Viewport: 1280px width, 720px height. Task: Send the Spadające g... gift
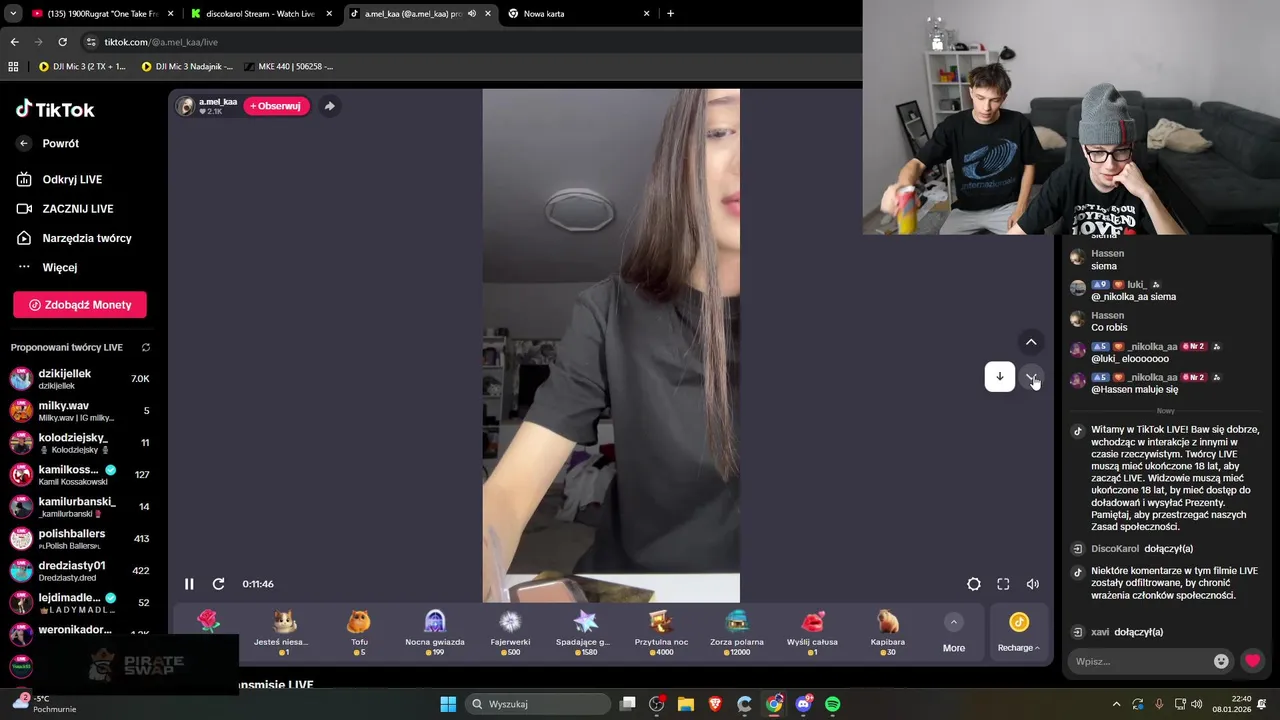point(585,633)
